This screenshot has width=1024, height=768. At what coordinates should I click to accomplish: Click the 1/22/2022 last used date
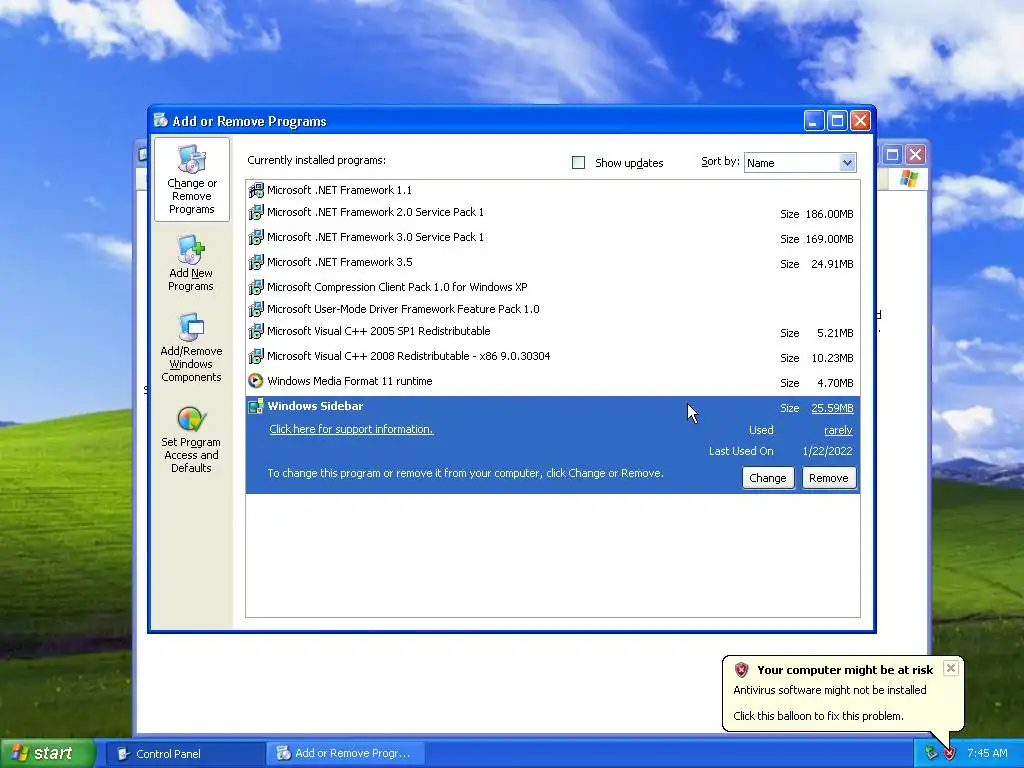(827, 451)
